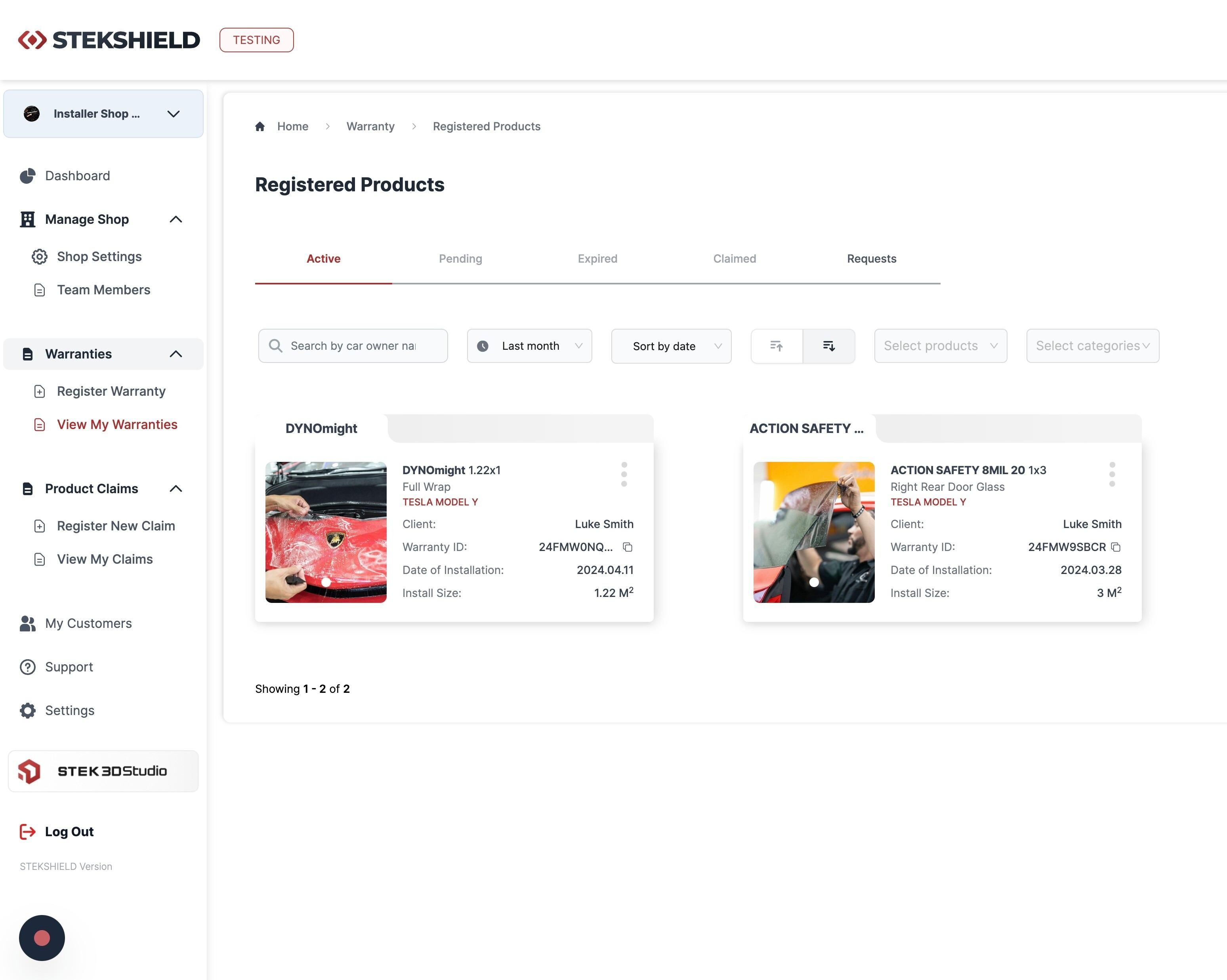Click the search magnifier icon
This screenshot has width=1227, height=980.
(275, 346)
